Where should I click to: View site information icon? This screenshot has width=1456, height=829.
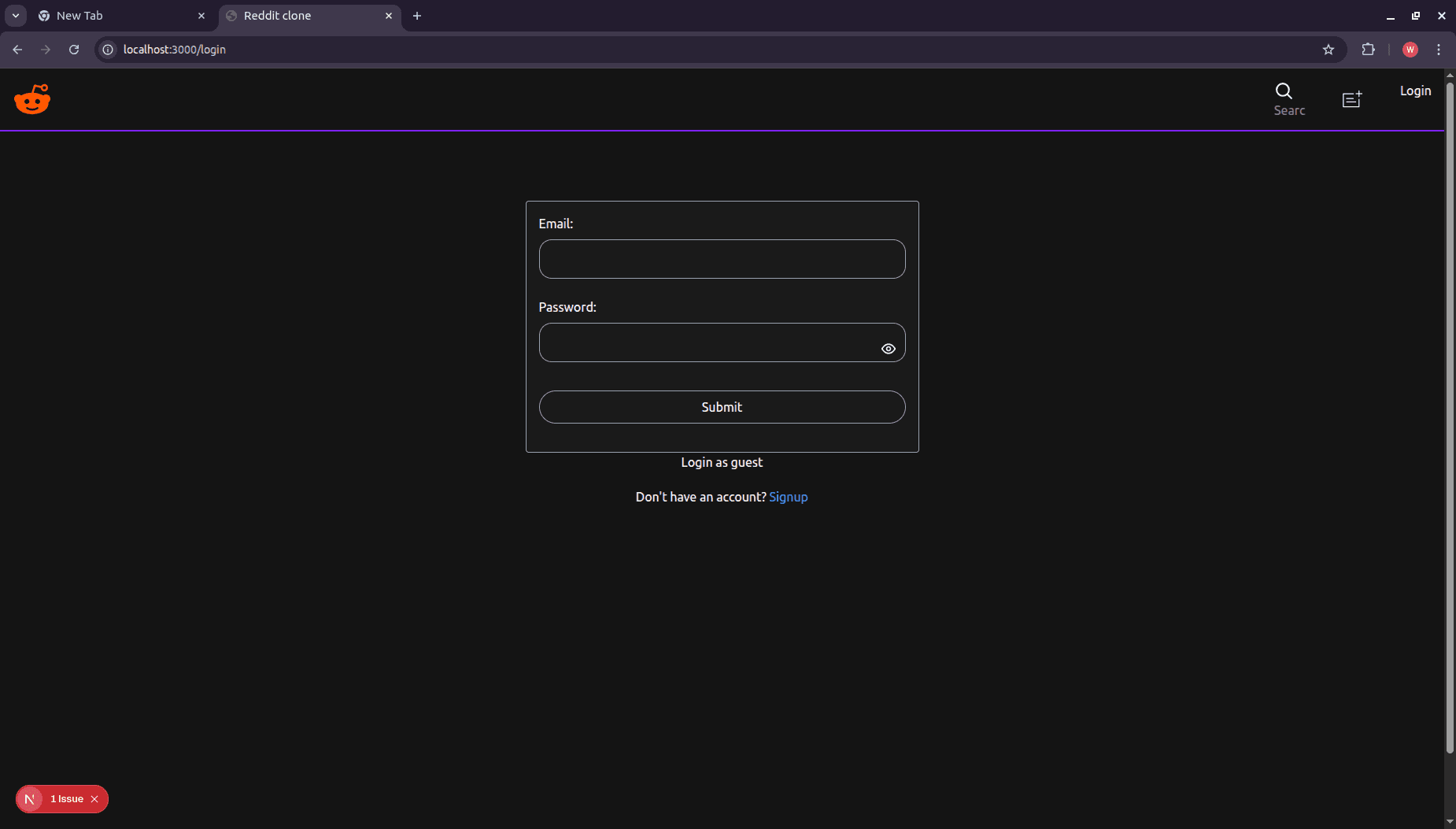pyautogui.click(x=109, y=50)
